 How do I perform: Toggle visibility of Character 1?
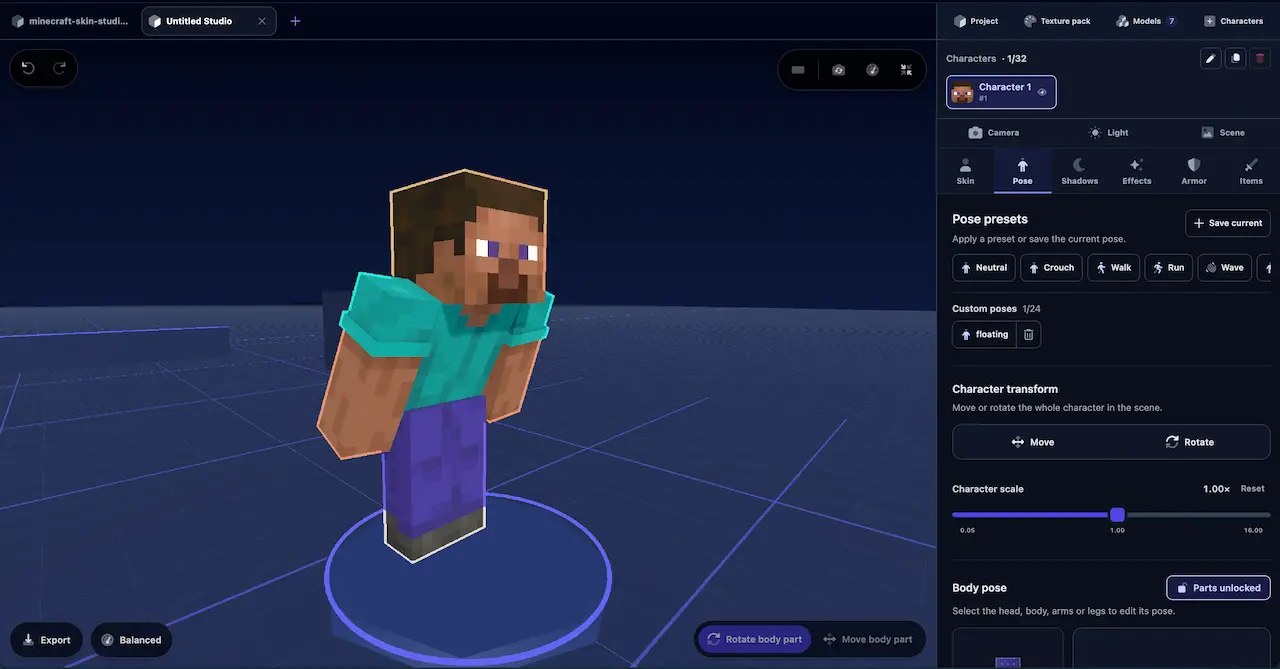click(1042, 92)
